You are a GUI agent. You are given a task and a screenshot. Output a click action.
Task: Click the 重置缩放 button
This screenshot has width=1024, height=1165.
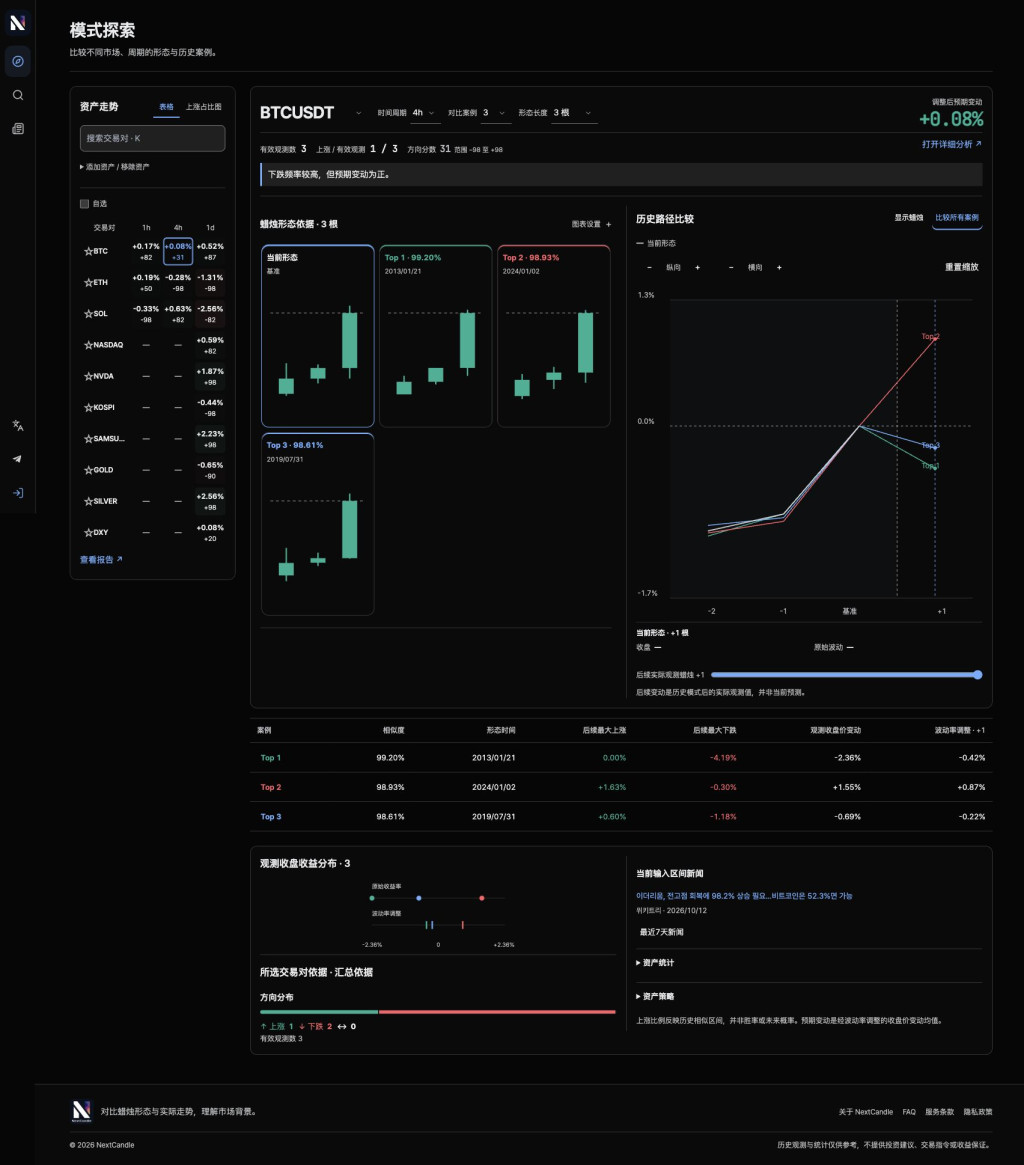pyautogui.click(x=962, y=267)
